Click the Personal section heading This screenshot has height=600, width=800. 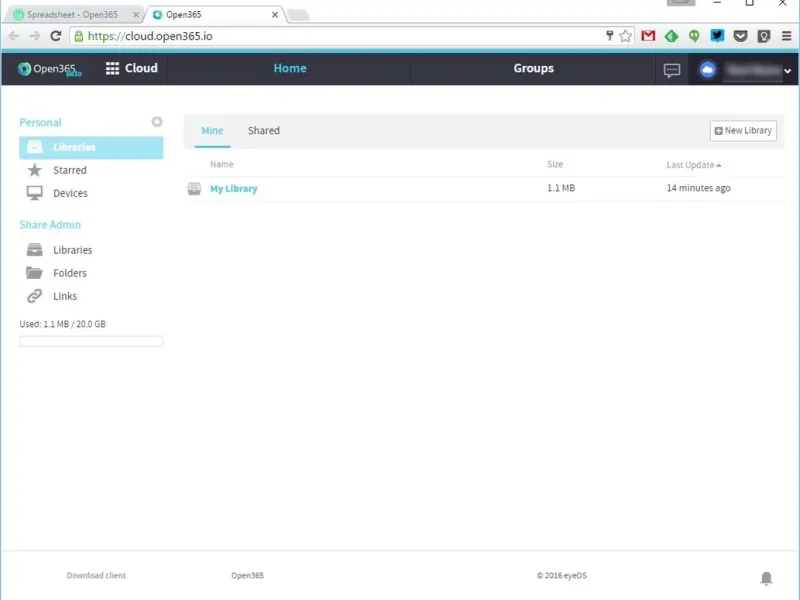[40, 122]
